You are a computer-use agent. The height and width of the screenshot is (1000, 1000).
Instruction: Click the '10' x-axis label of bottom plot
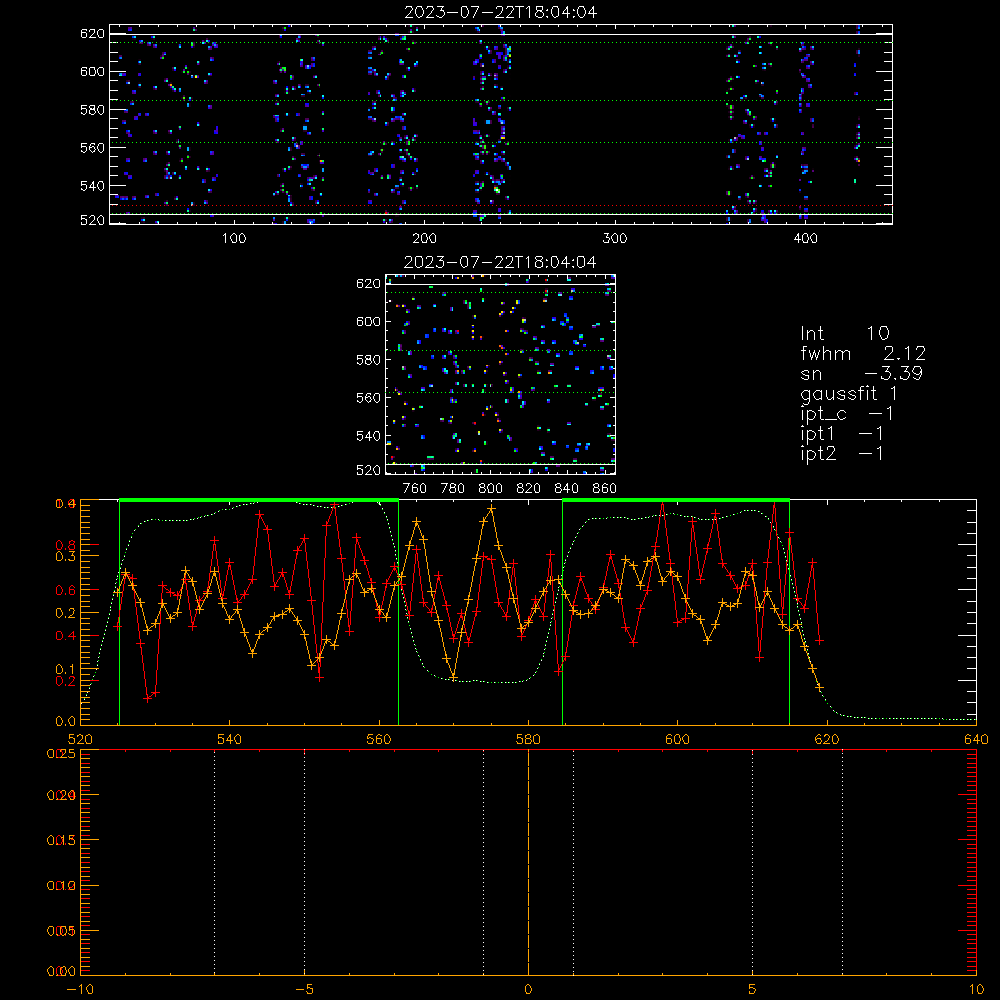(976, 989)
